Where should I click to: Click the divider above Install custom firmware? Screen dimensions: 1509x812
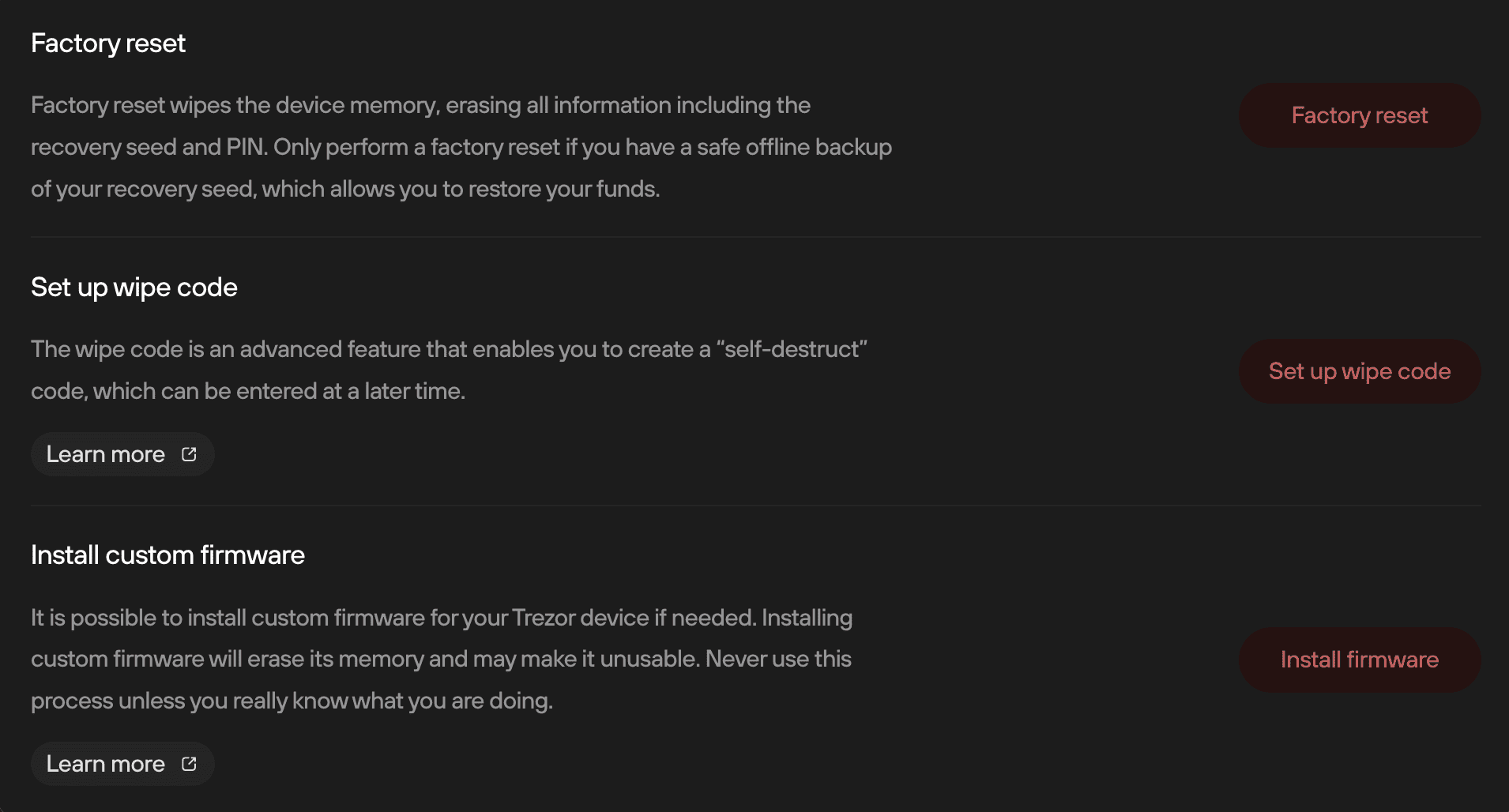click(756, 506)
